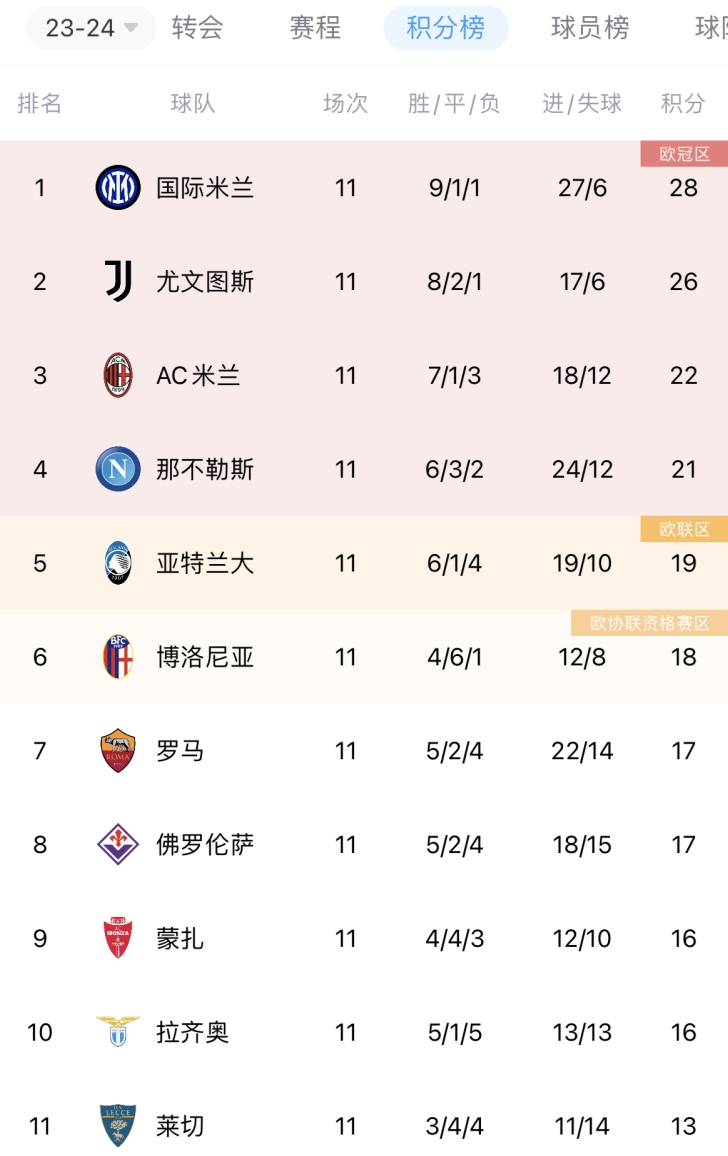
Task: Click the Juventus club logo
Action: (x=118, y=281)
